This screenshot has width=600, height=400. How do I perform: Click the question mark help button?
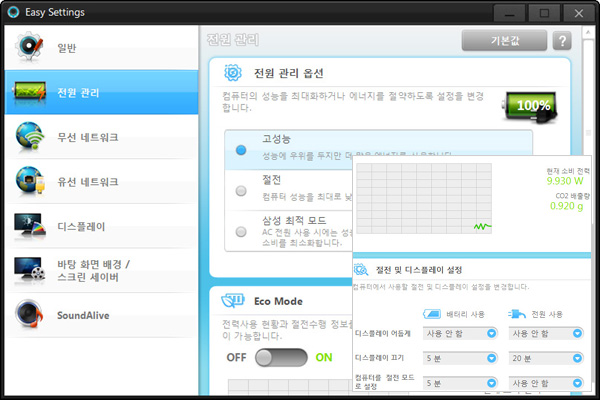(561, 41)
